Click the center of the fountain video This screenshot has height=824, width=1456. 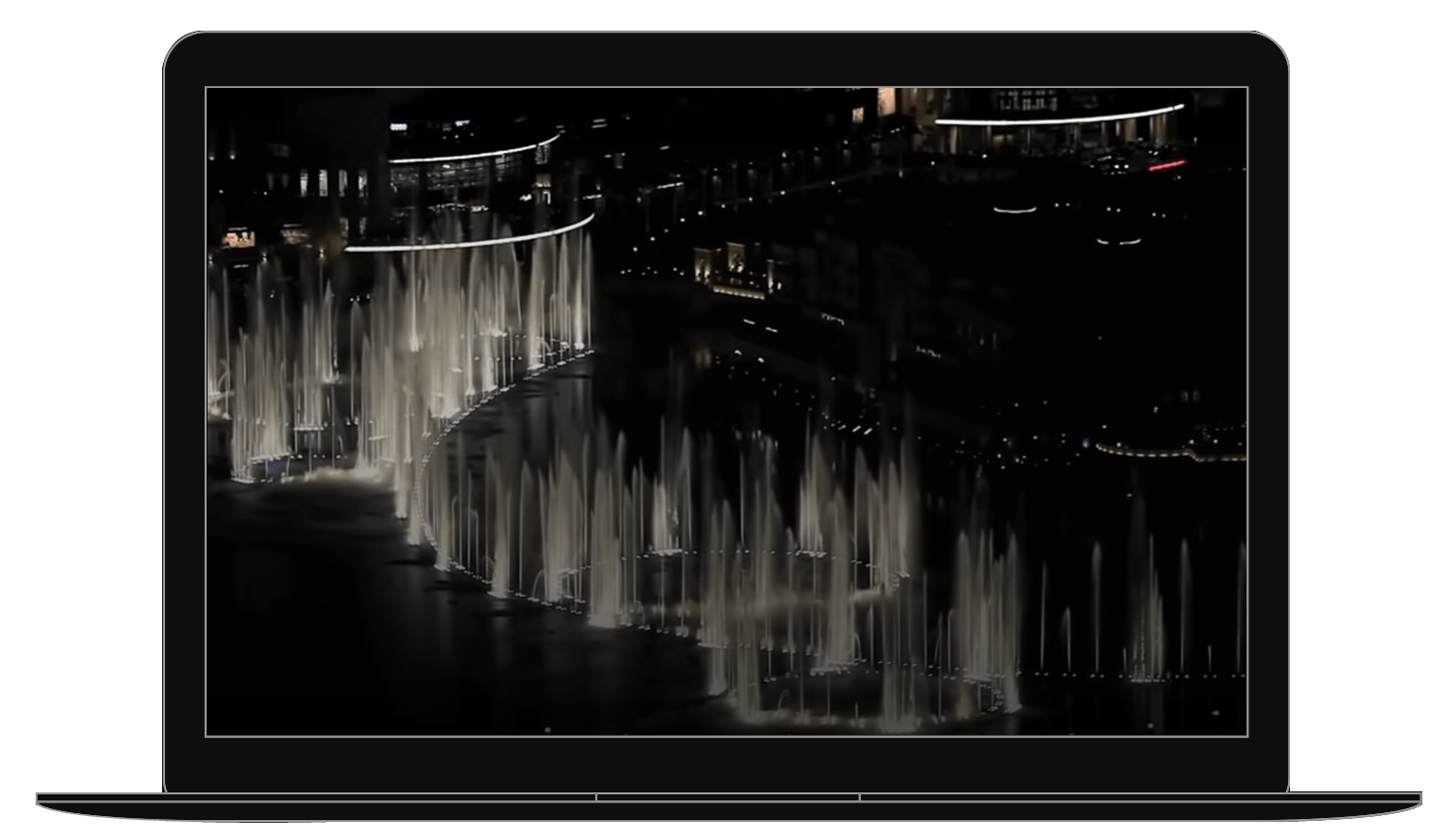(x=727, y=411)
